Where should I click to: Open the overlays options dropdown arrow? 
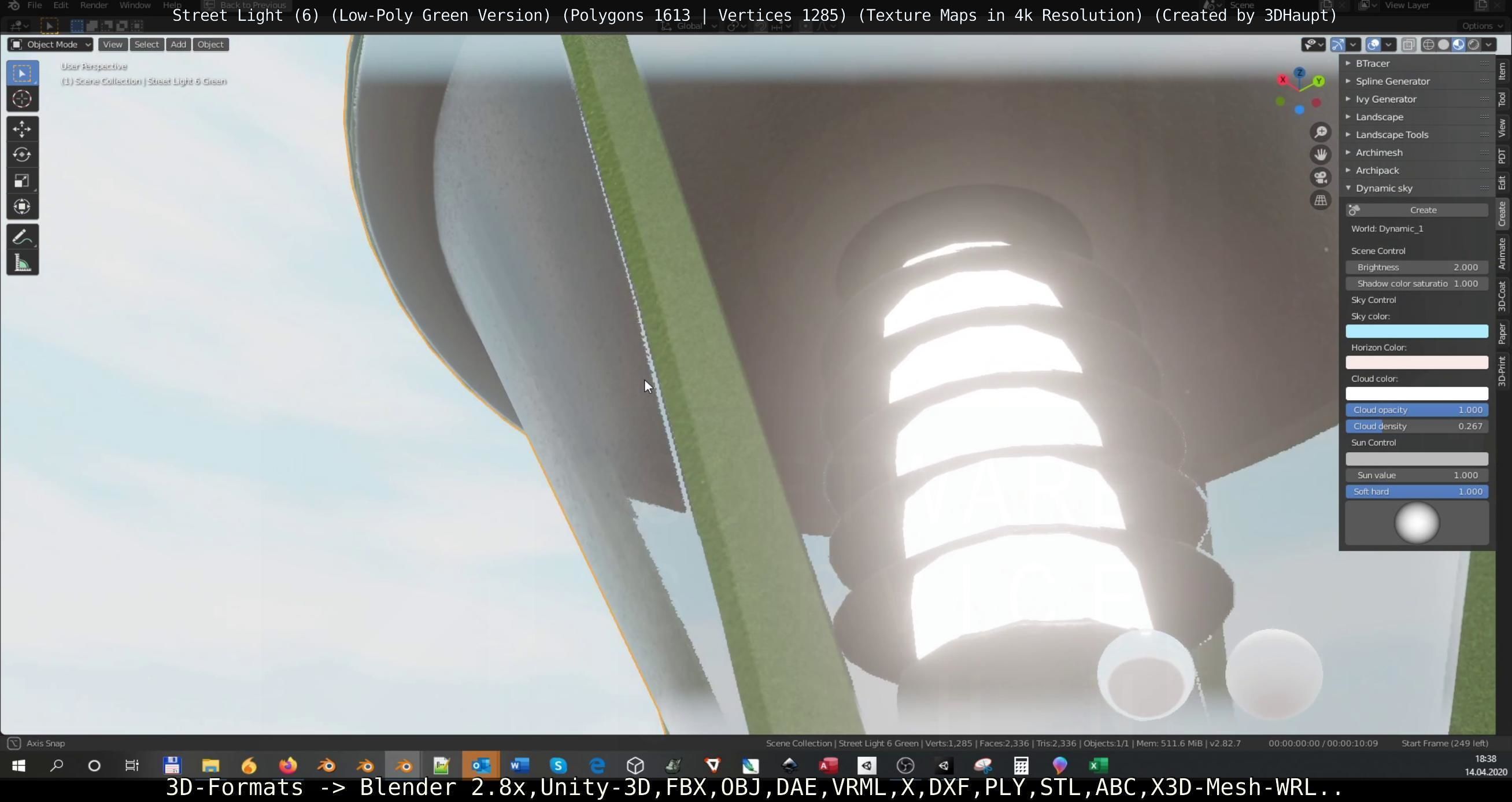tap(1388, 45)
